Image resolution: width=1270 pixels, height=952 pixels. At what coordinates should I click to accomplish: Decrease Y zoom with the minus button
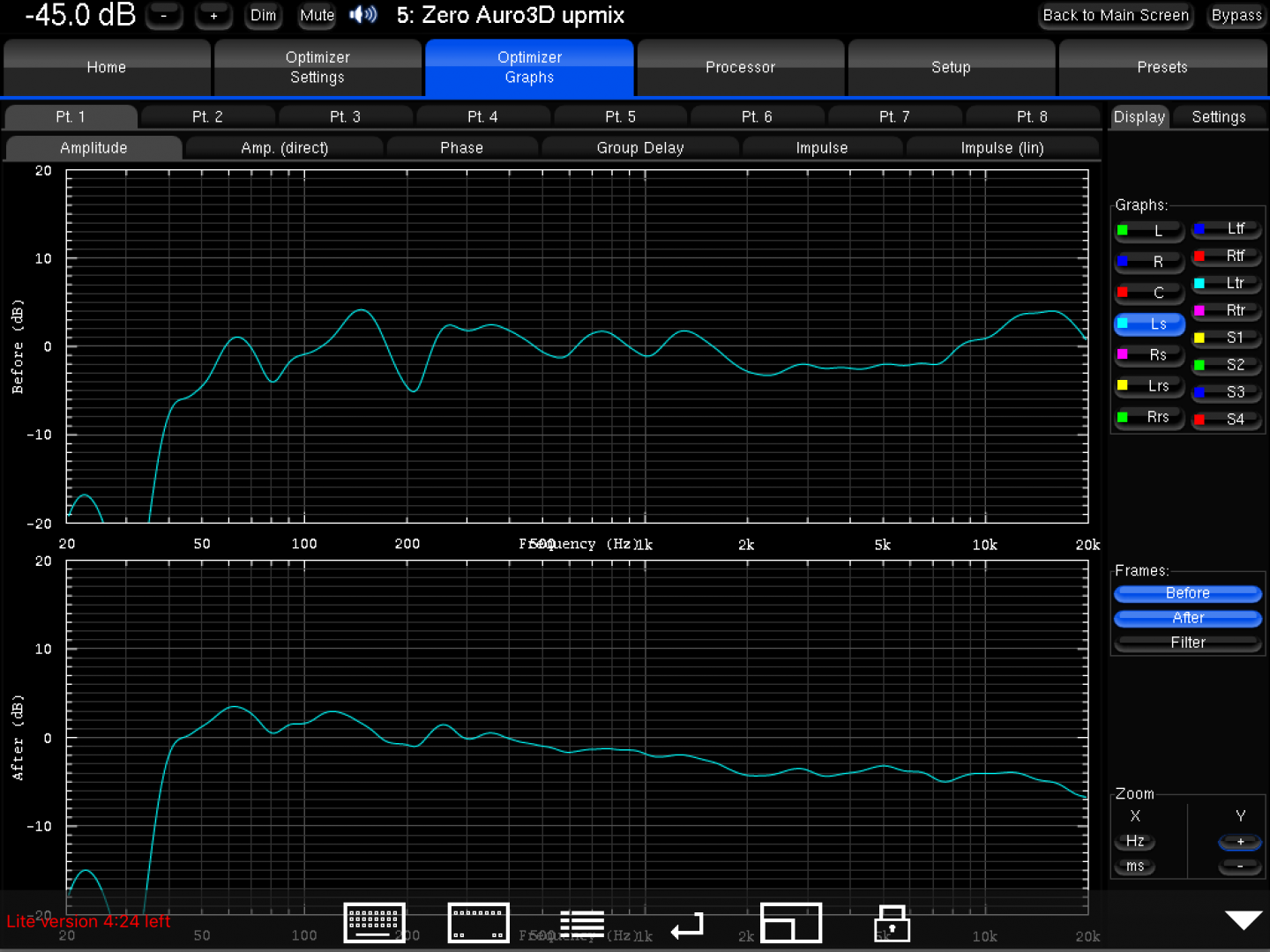click(x=1239, y=866)
